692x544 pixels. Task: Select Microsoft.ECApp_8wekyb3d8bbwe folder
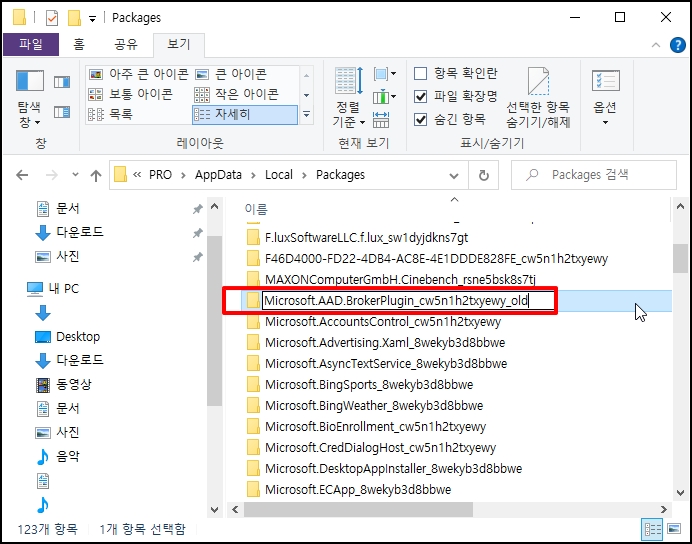tap(349, 489)
